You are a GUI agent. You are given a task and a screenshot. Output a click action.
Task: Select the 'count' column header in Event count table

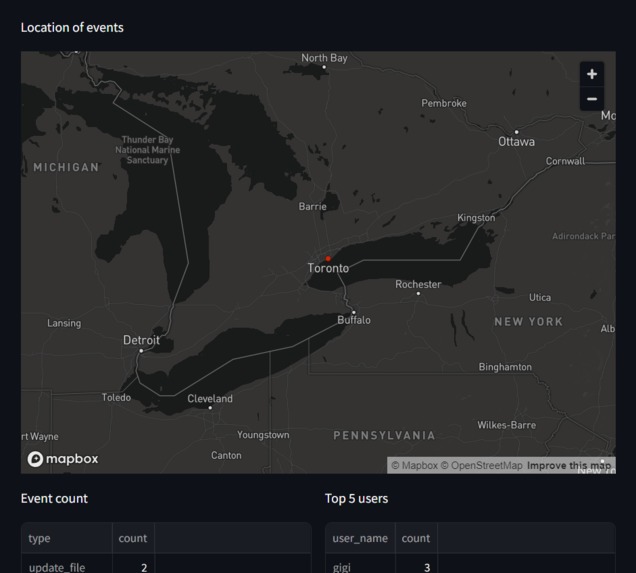[133, 538]
